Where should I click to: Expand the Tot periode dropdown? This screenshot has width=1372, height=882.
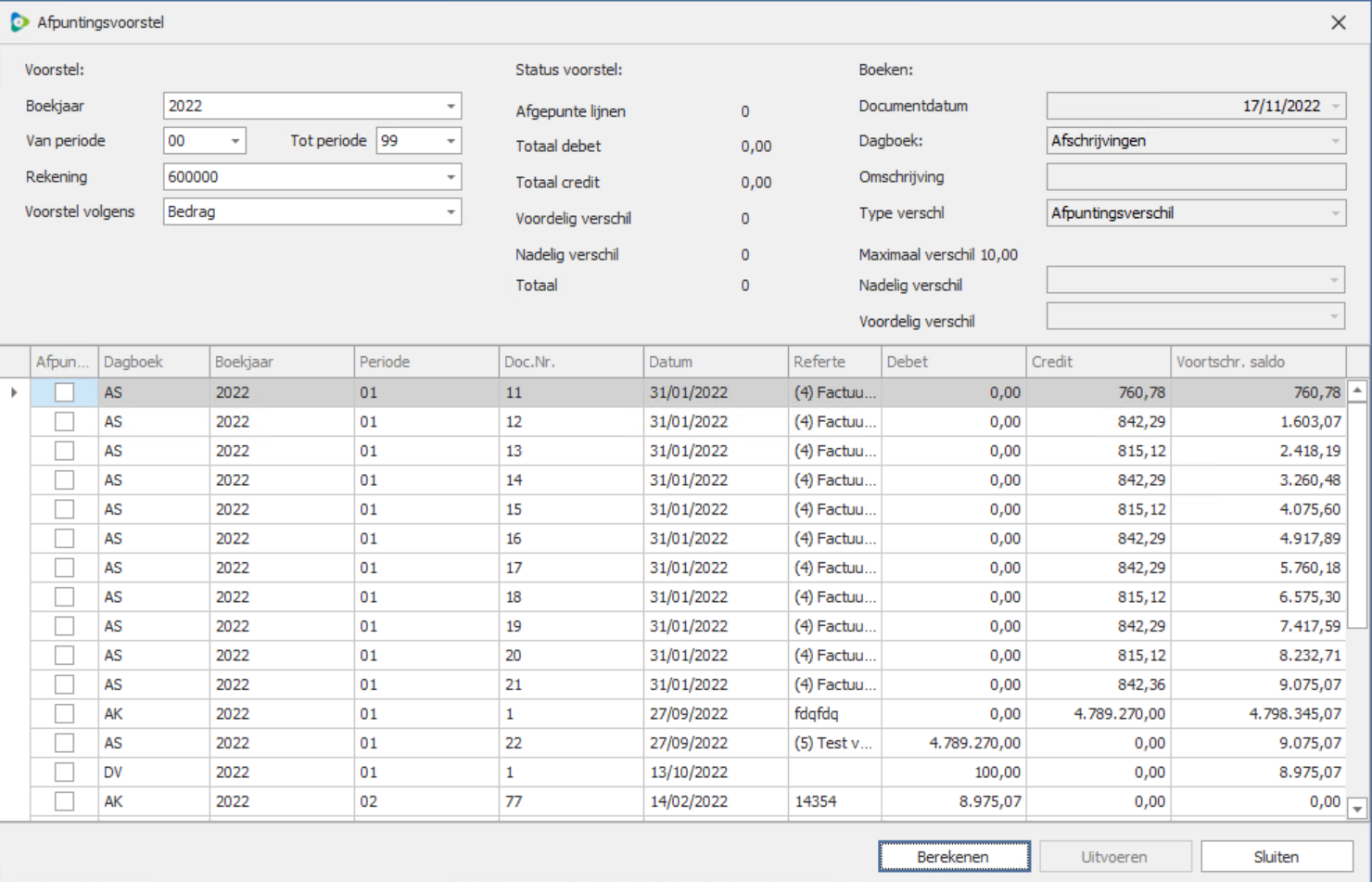click(451, 141)
